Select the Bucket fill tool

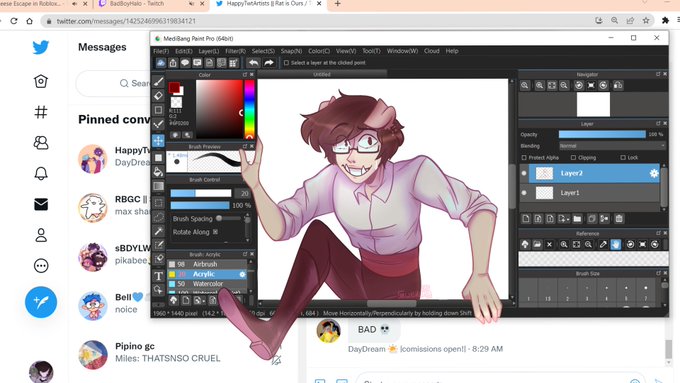pos(158,172)
